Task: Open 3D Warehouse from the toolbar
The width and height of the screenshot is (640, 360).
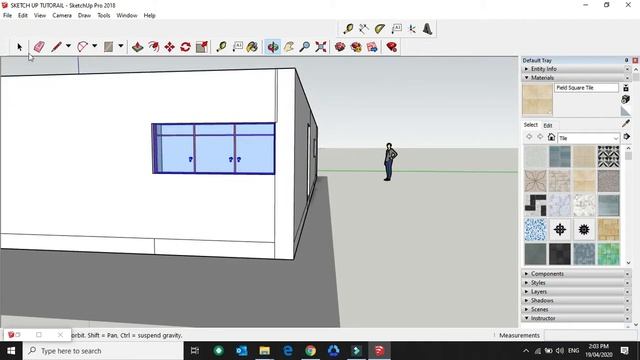Action: (x=340, y=47)
